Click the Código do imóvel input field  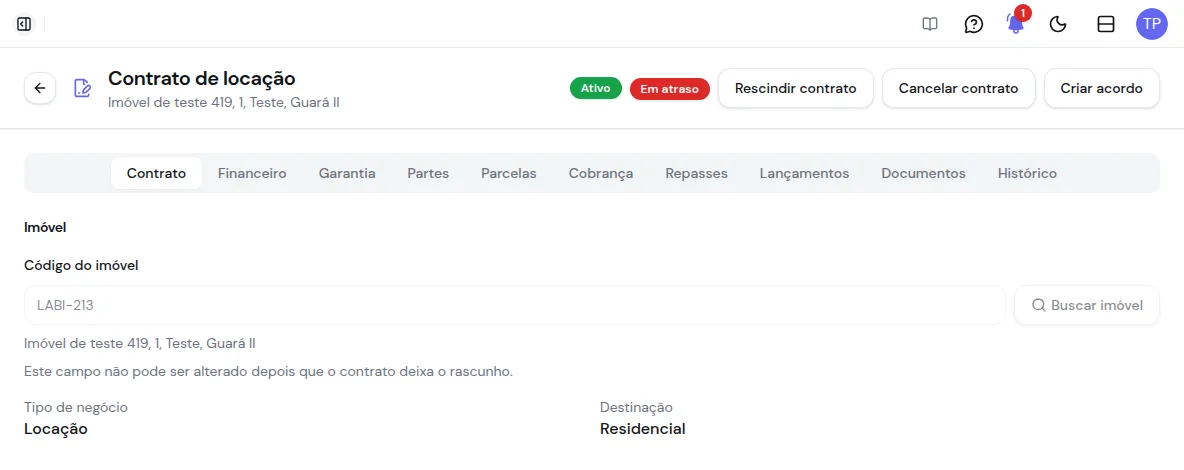pos(515,305)
